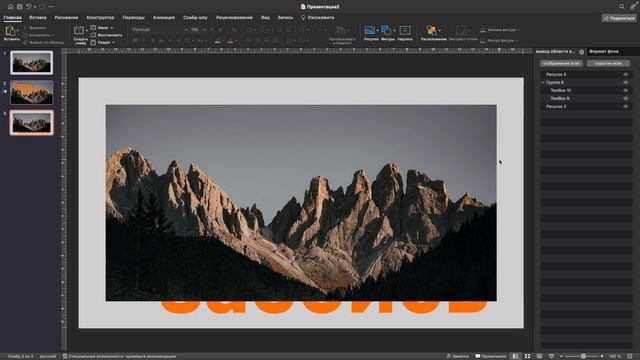Screen dimensions: 640x360
Task: Open the search magnifier in title bar
Action: pyautogui.click(x=622, y=7)
